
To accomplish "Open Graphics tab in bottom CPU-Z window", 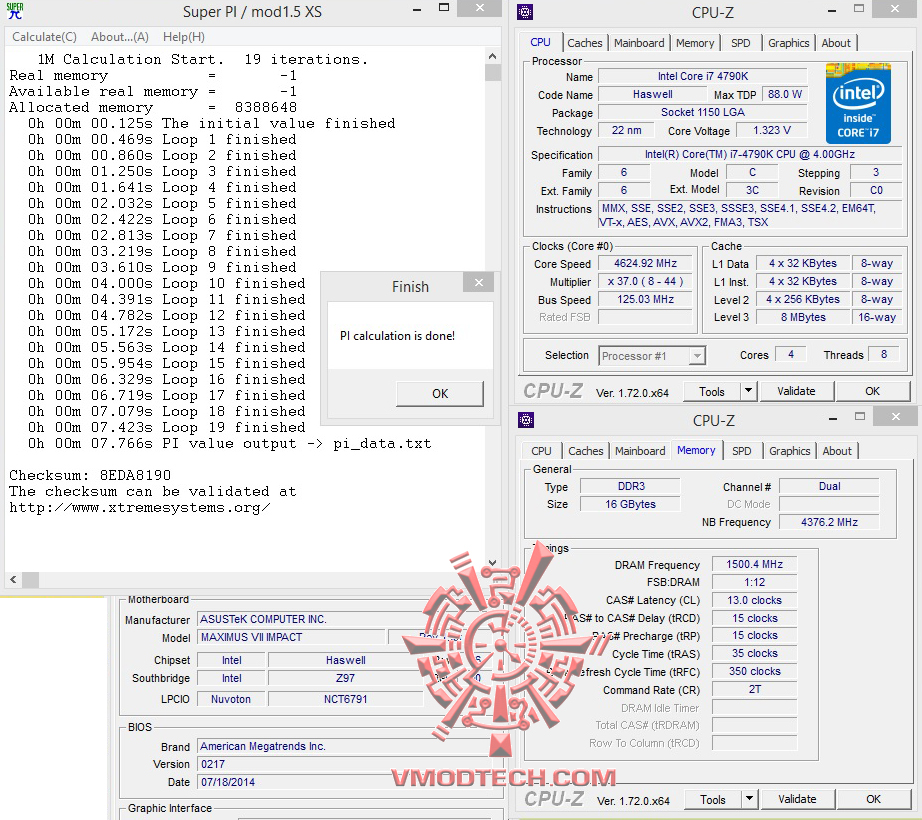I will click(790, 451).
